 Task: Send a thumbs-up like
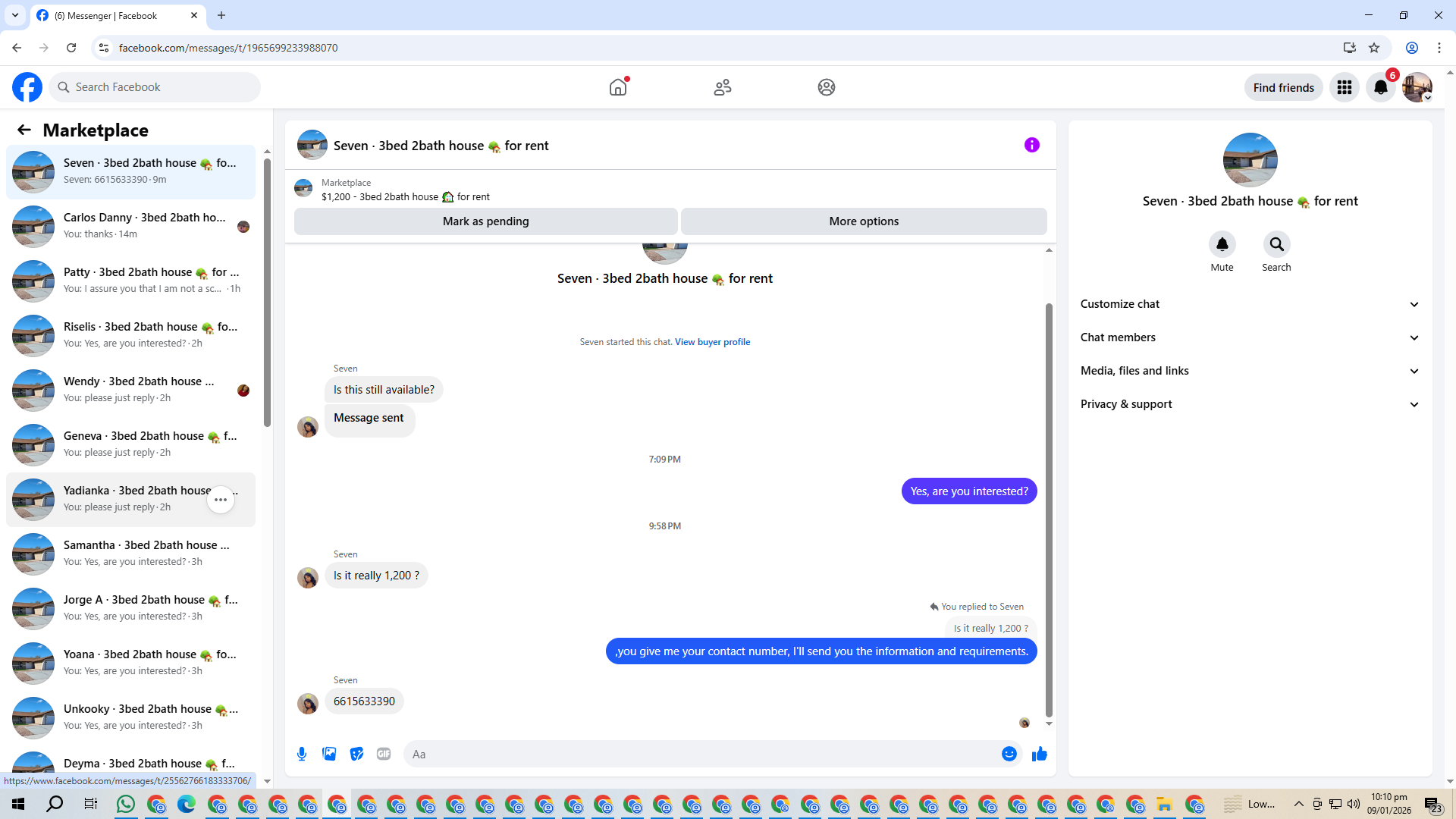1039,754
